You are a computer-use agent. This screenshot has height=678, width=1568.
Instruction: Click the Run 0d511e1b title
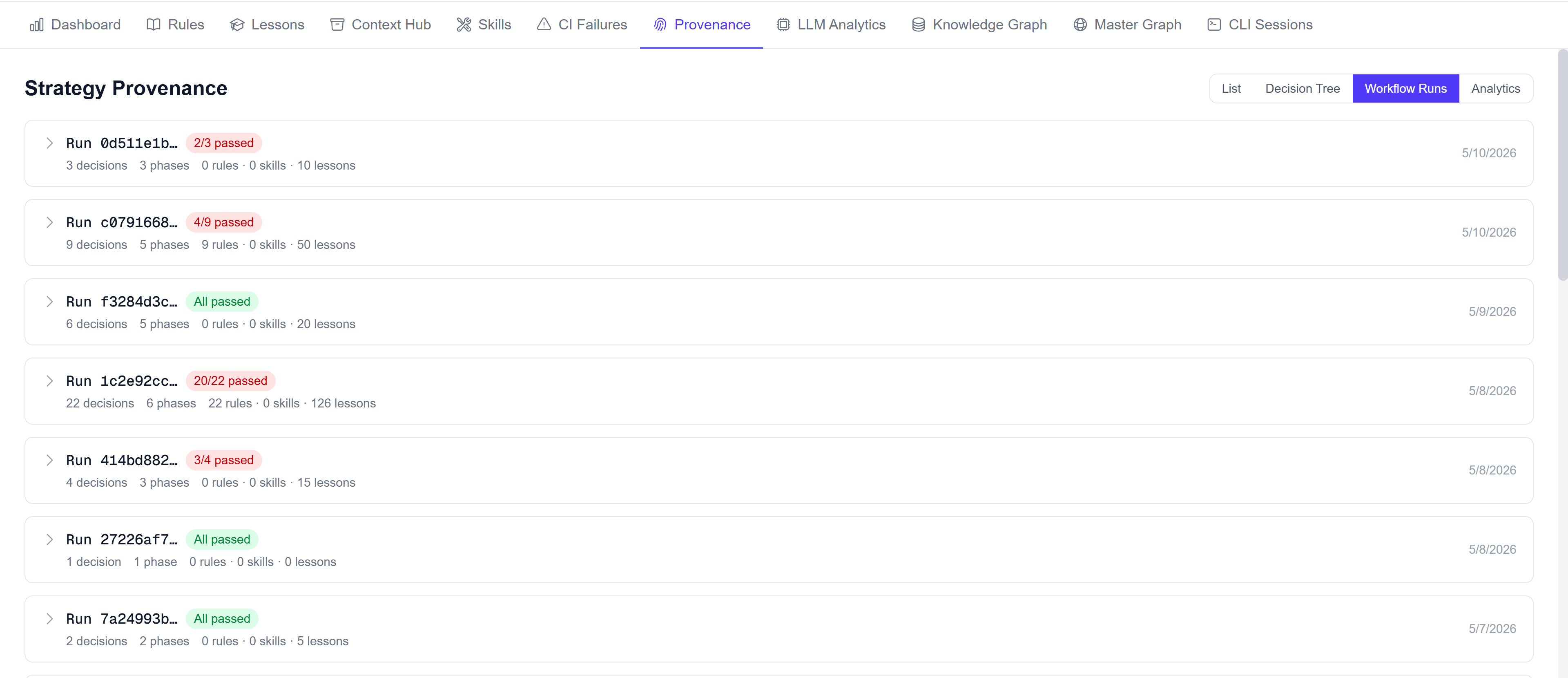(x=122, y=143)
